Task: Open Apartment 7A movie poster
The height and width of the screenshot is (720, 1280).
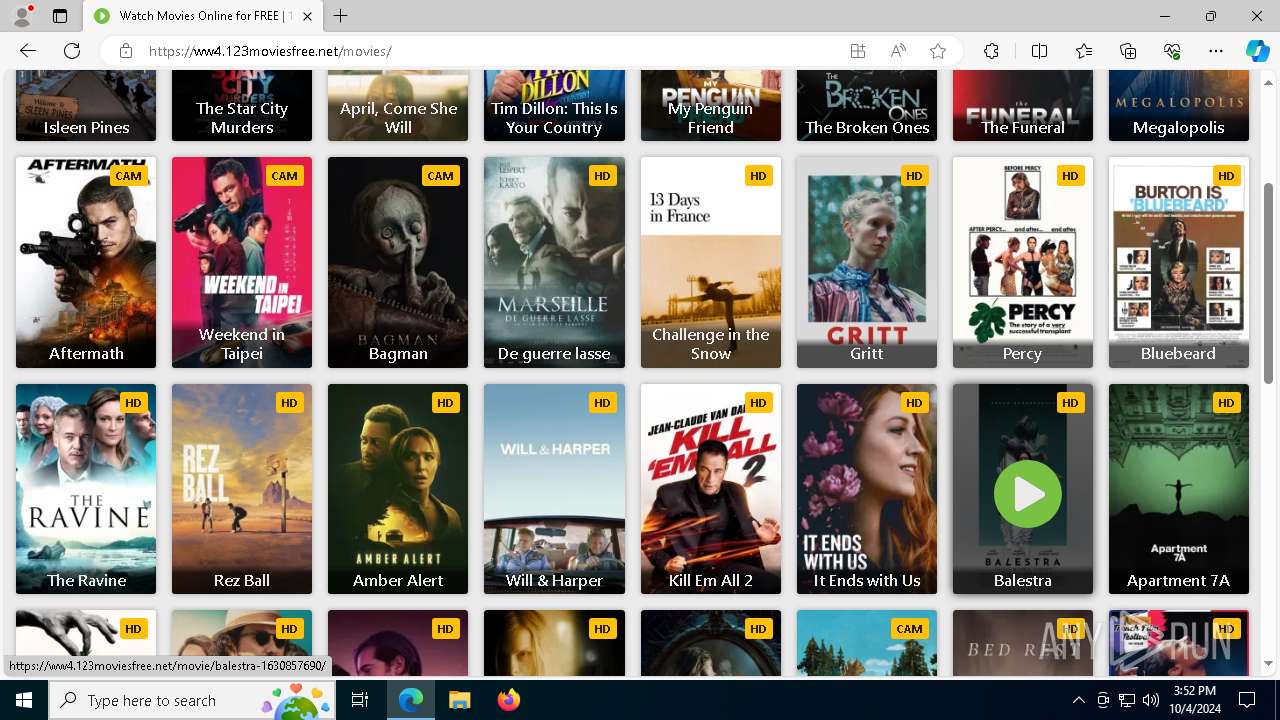Action: click(1179, 489)
